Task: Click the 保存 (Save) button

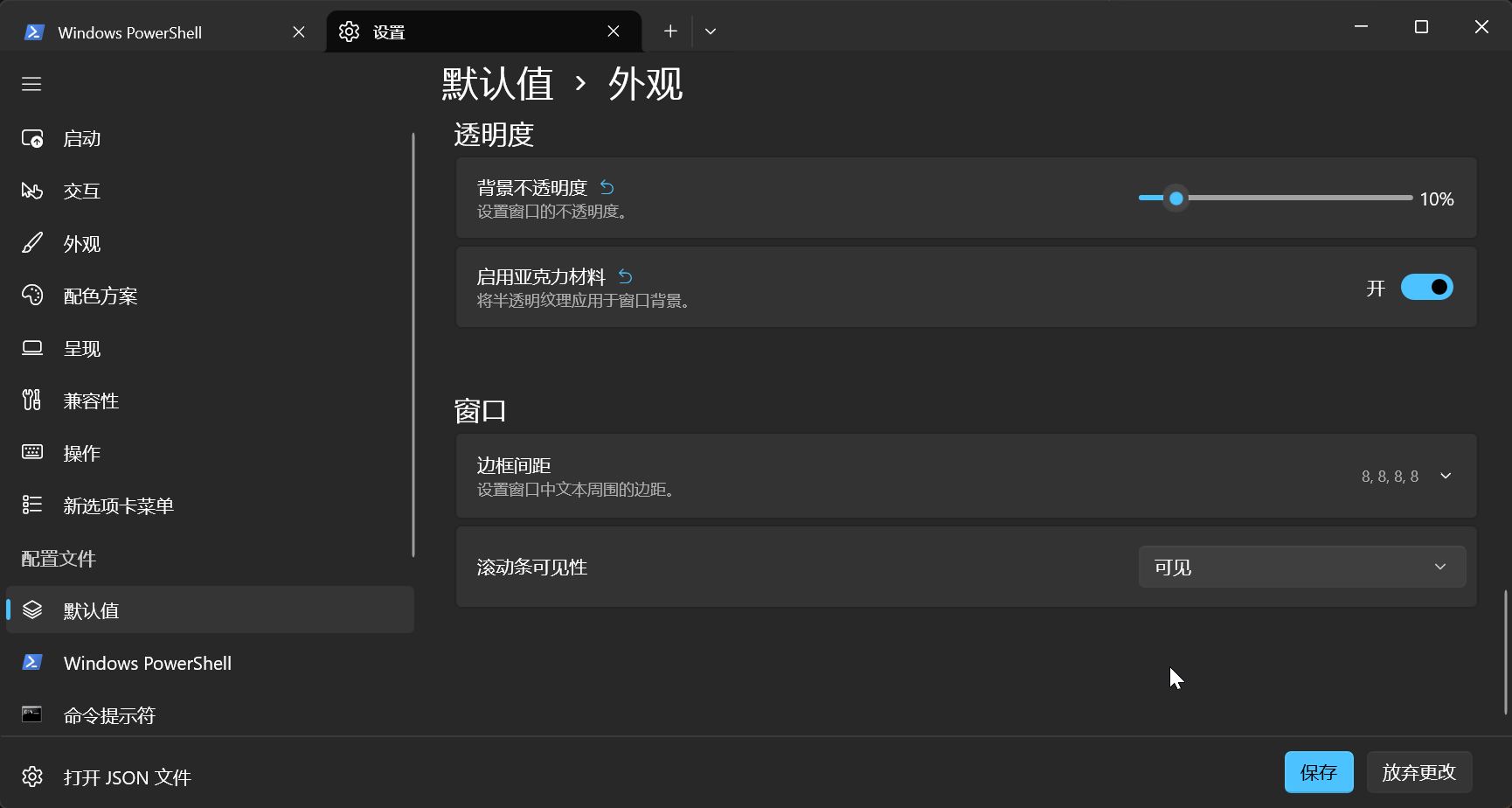Action: [x=1318, y=772]
